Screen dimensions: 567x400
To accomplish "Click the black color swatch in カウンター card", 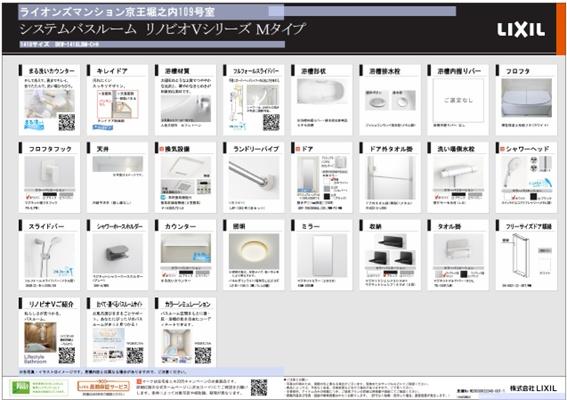I will click(186, 272).
